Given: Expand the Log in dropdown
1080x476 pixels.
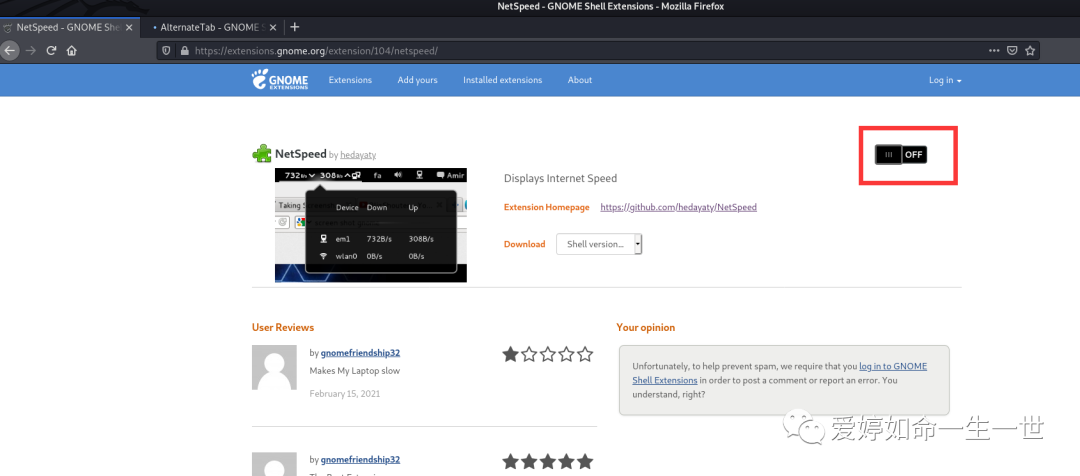Looking at the screenshot, I should pos(945,80).
